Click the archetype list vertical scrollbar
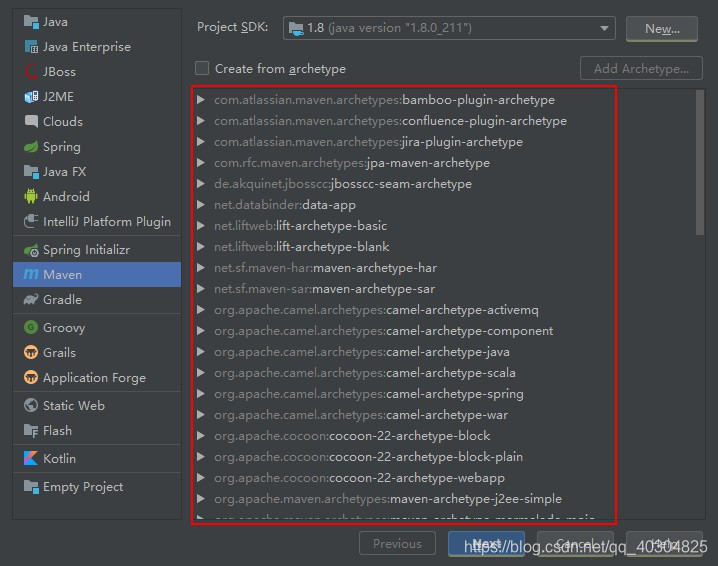 click(699, 163)
